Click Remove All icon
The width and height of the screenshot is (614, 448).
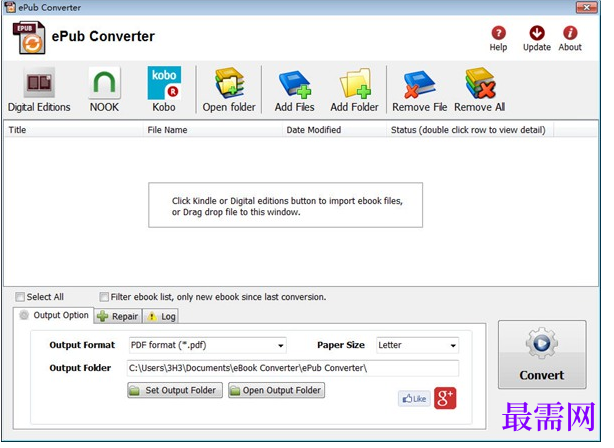tap(480, 83)
